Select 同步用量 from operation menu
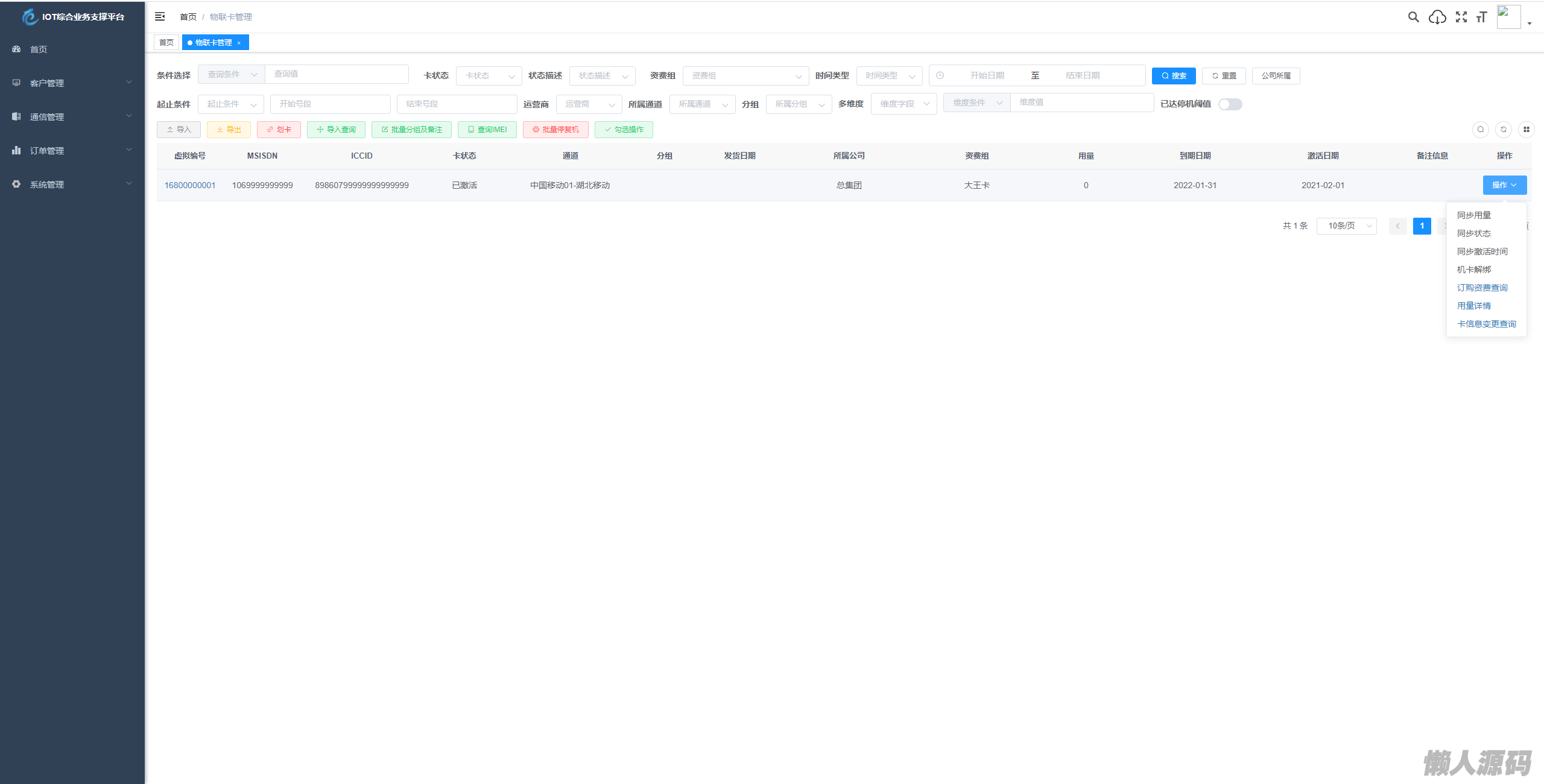The height and width of the screenshot is (784, 1544). [1473, 215]
